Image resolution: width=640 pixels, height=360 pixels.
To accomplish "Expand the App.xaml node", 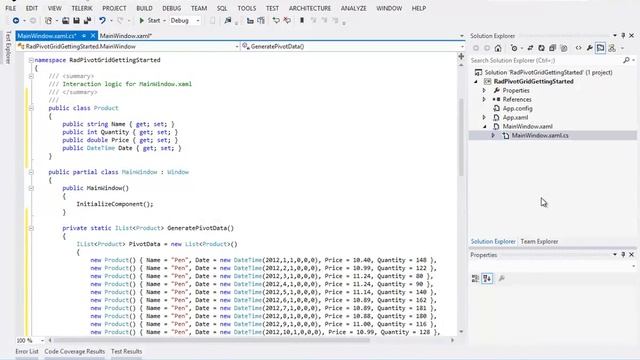I will click(x=484, y=118).
